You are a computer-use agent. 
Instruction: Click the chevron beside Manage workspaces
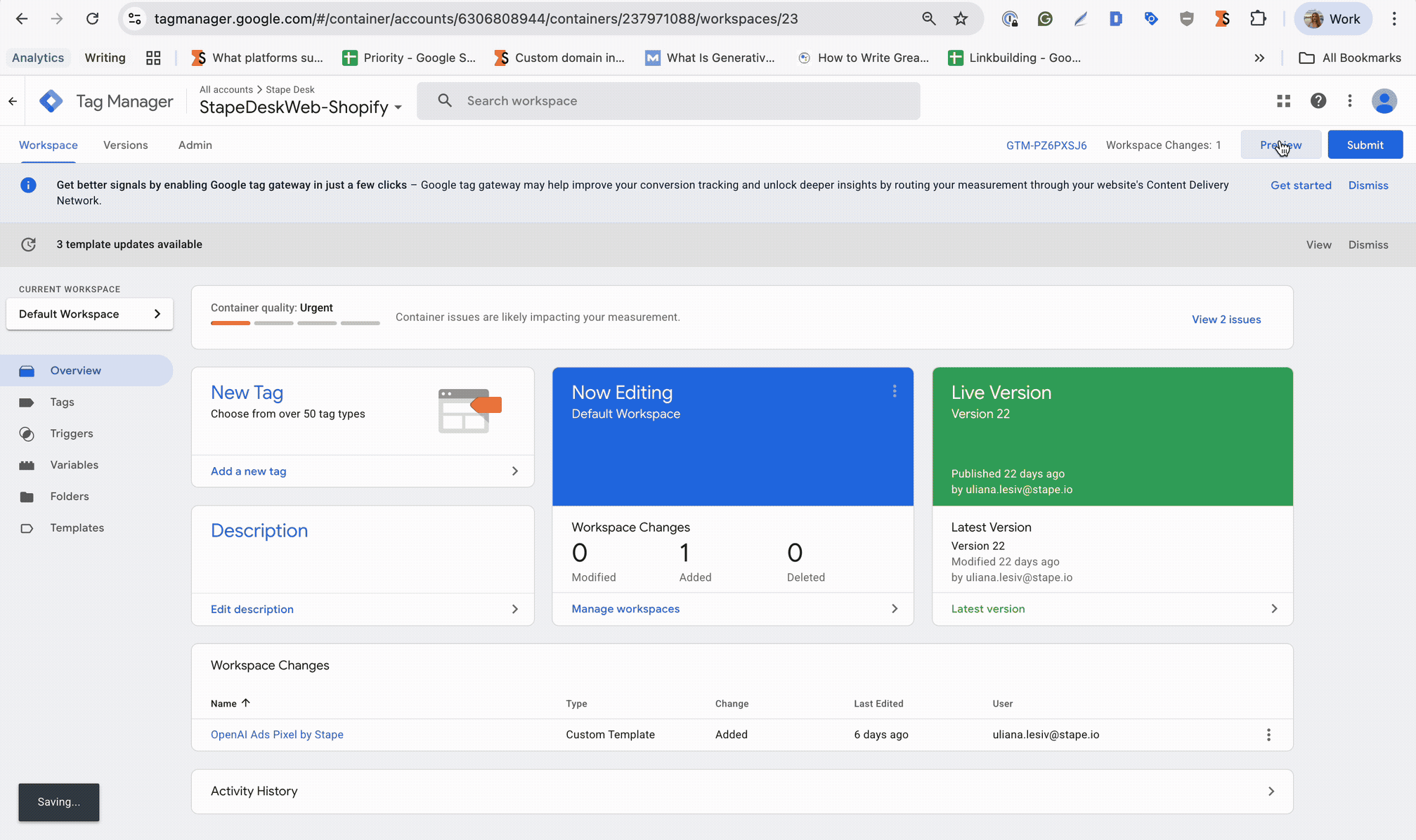[x=895, y=609]
